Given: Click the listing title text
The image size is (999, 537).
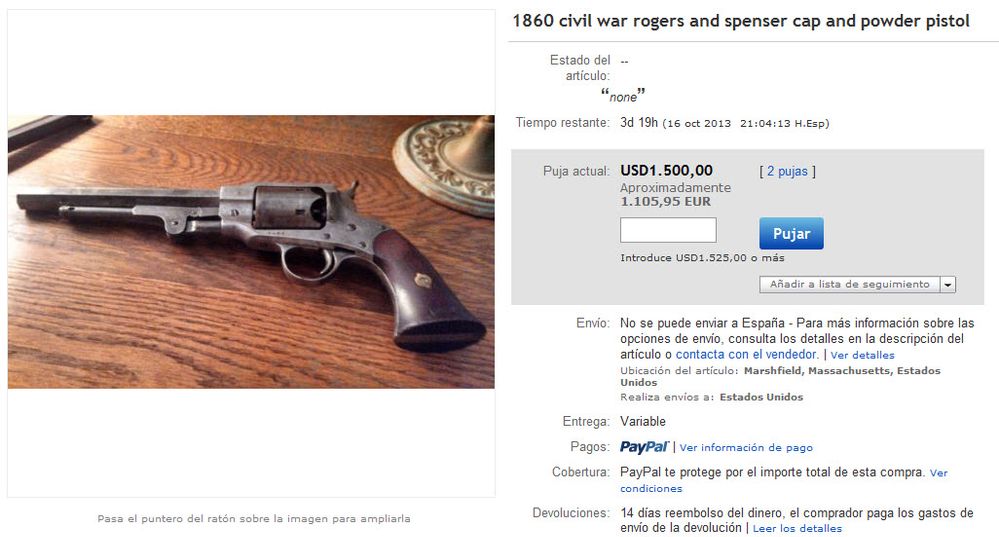Looking at the screenshot, I should point(741,21).
